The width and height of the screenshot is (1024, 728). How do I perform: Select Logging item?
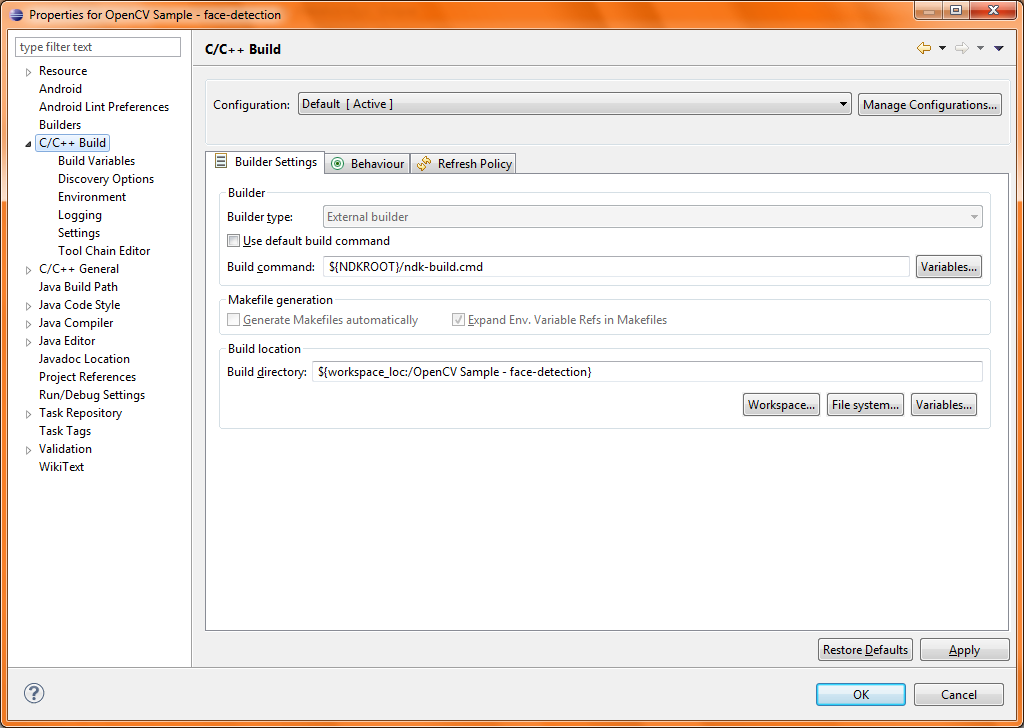(80, 215)
